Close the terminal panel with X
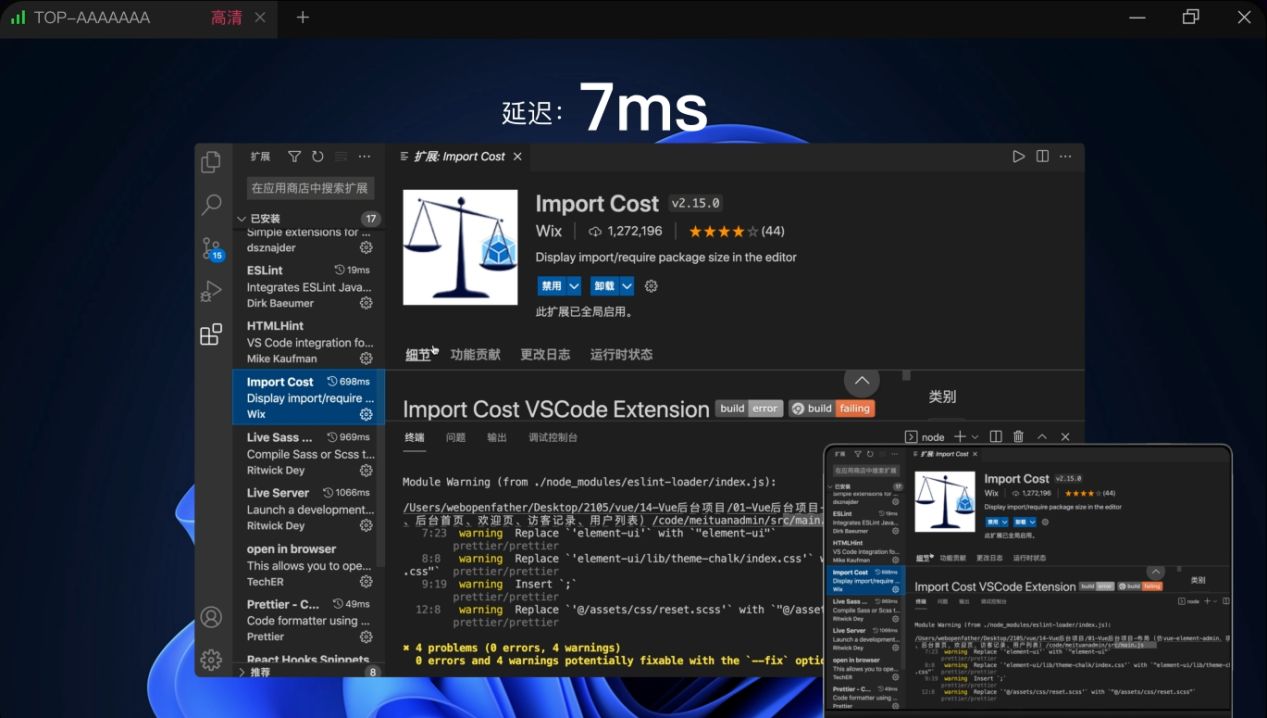Screen dimensions: 1267x718 1065,437
